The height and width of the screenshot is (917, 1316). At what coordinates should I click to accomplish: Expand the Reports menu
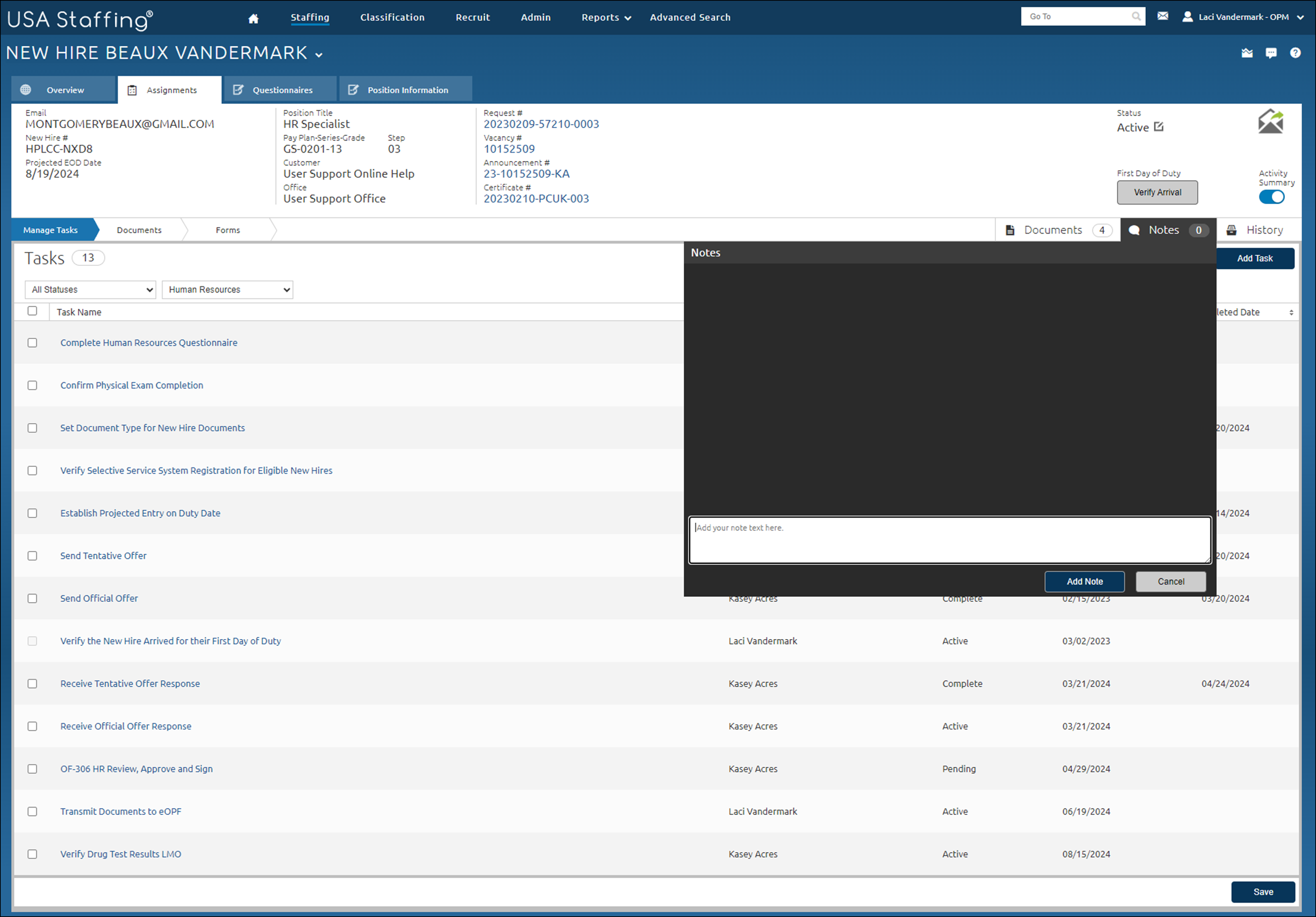pyautogui.click(x=606, y=18)
